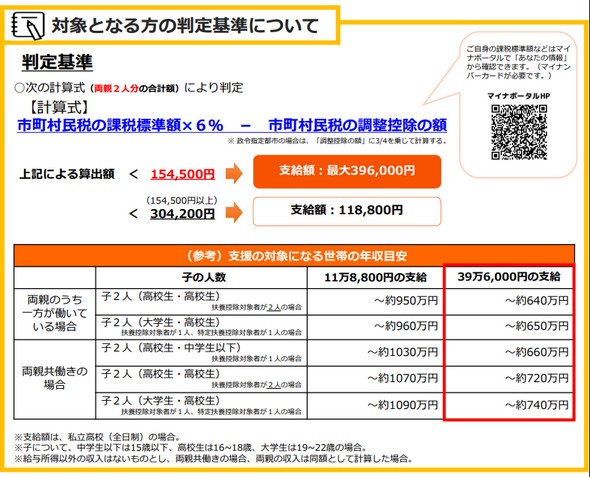
Task: Click the white 支給額:118,800円 box
Action: pyautogui.click(x=347, y=211)
